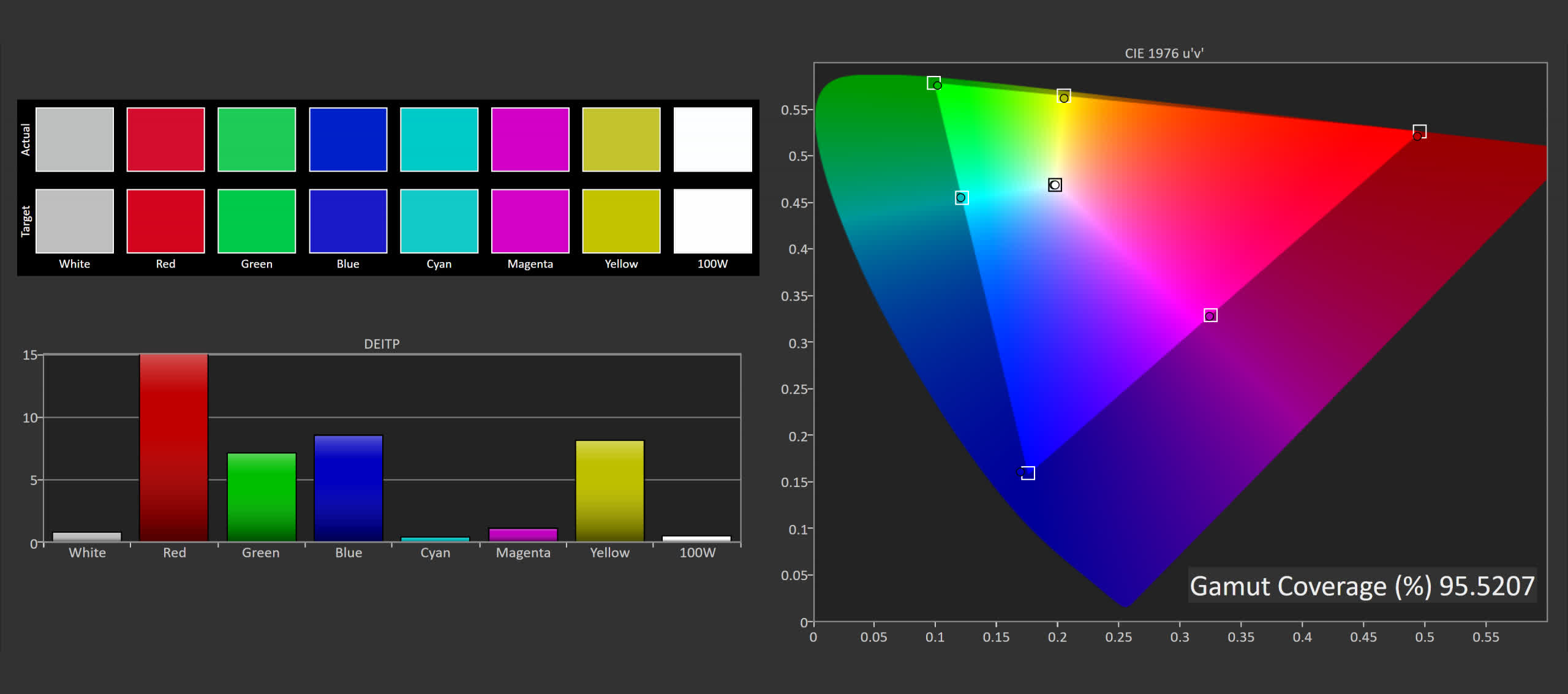1568x694 pixels.
Task: Click the Yellow bar in DEITP chart
Action: (x=610, y=490)
